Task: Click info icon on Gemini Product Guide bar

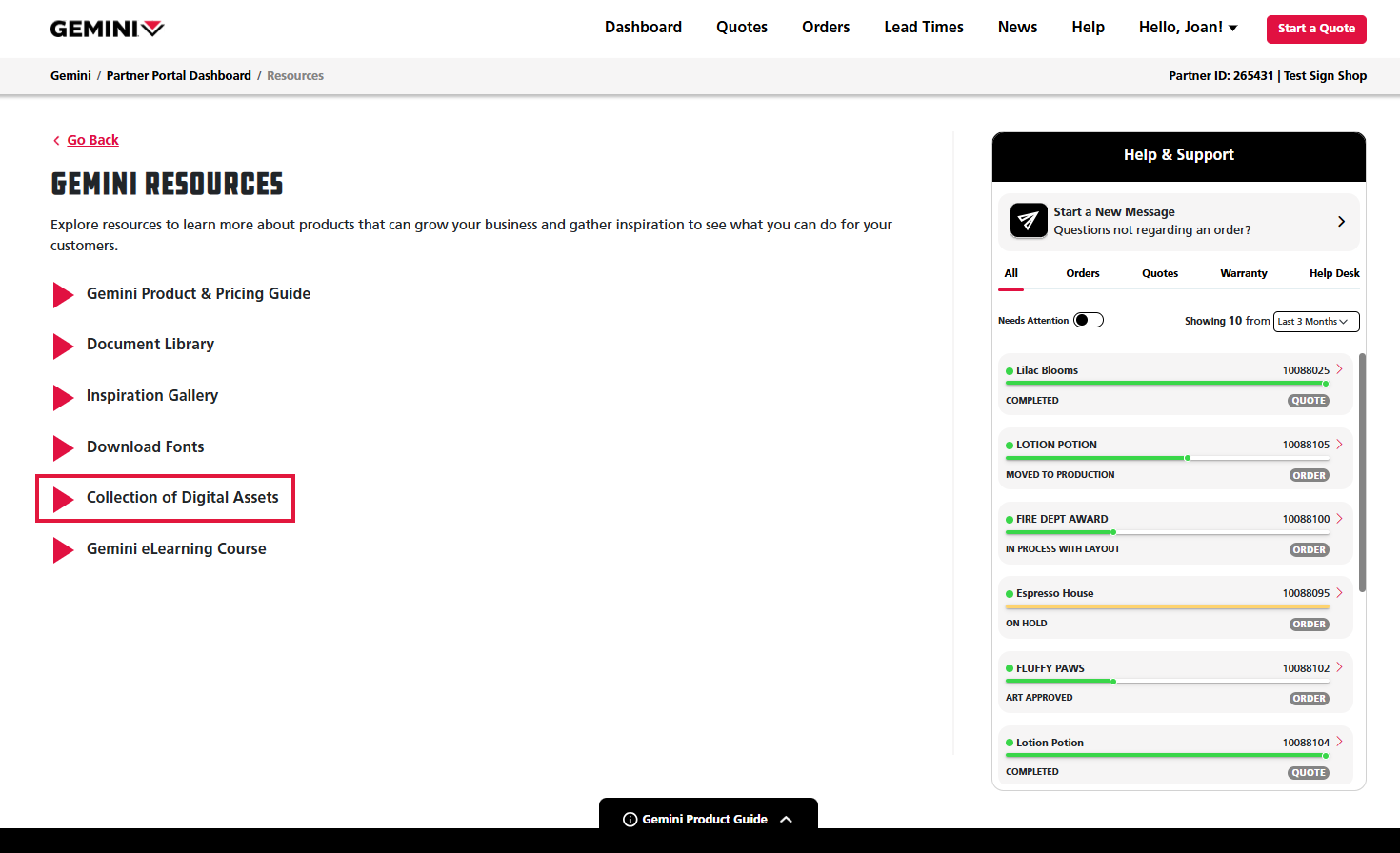Action: click(630, 820)
